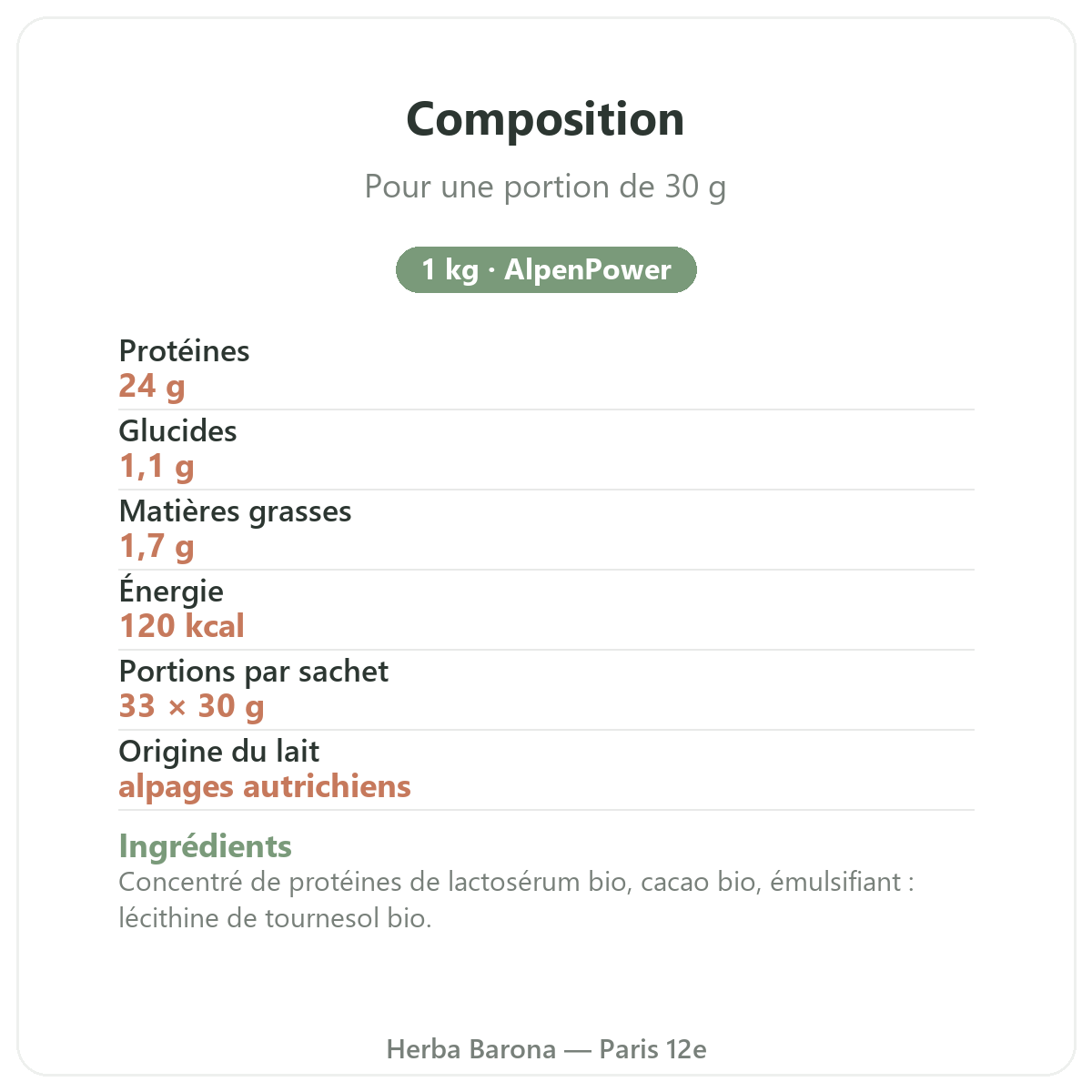Screen dimensions: 1092x1092
Task: Click the Composition heading
Action: [x=545, y=119]
